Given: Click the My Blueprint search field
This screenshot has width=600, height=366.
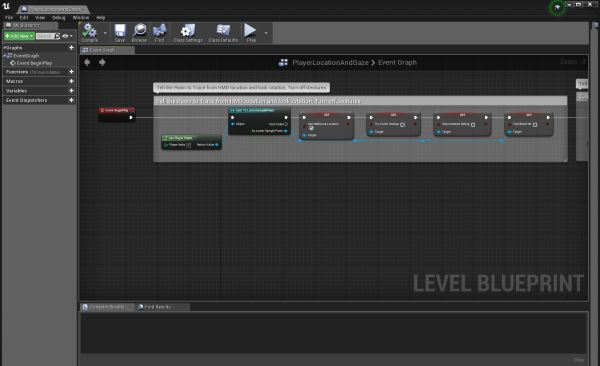Looking at the screenshot, I should point(45,36).
